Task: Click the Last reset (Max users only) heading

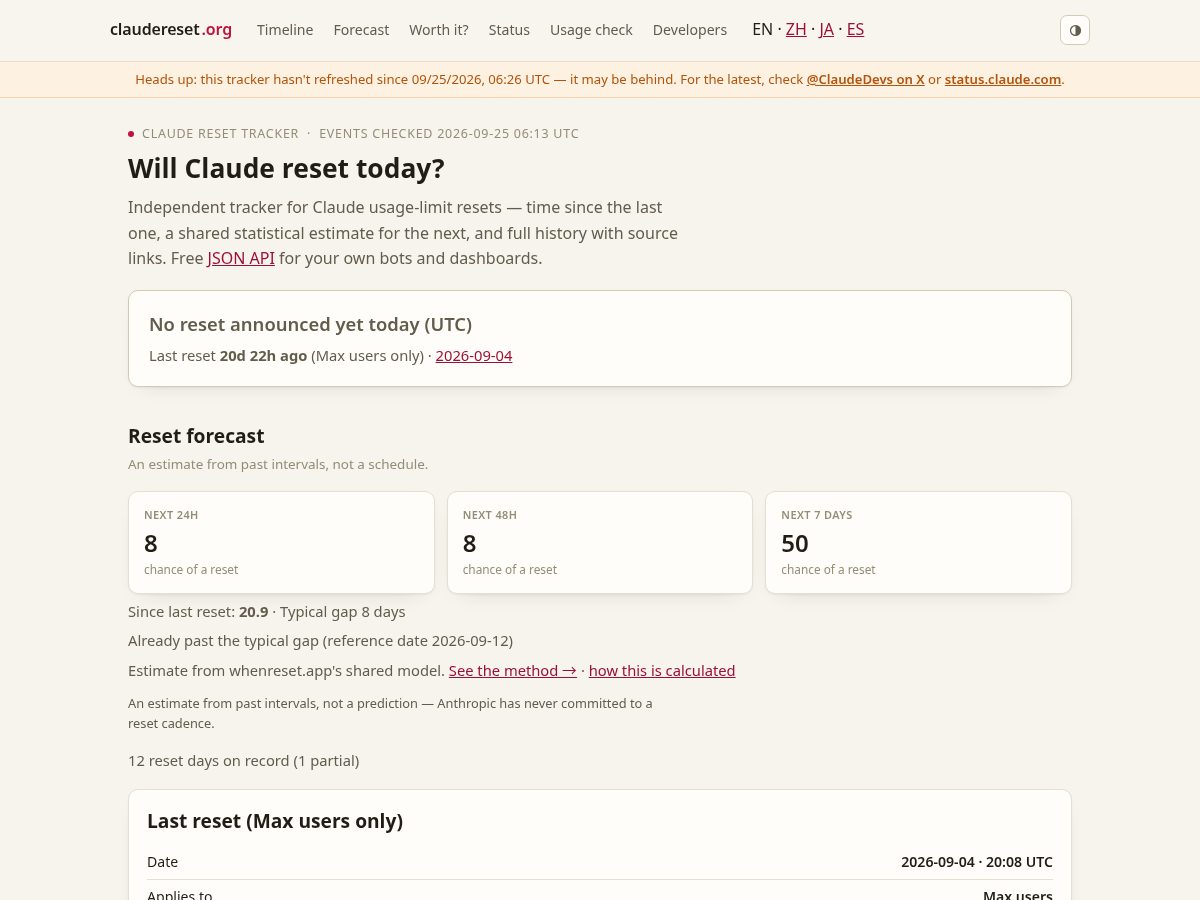Action: coord(275,821)
